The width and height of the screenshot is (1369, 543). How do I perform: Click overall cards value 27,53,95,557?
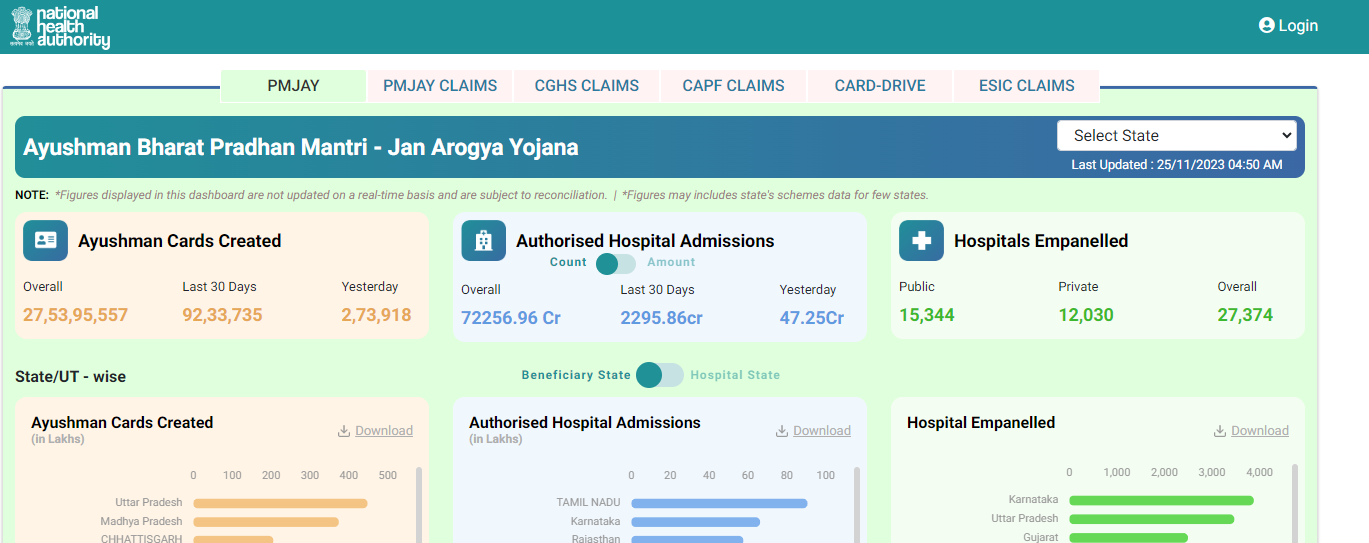76,315
